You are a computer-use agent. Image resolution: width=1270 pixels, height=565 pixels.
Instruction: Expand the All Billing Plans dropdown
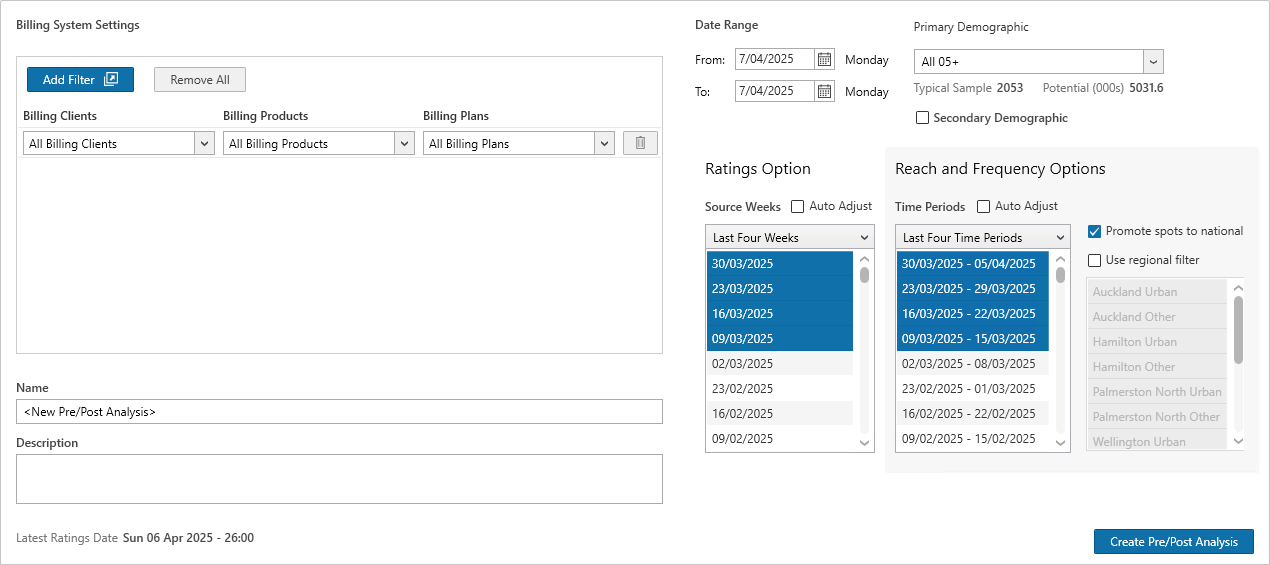[x=605, y=144]
